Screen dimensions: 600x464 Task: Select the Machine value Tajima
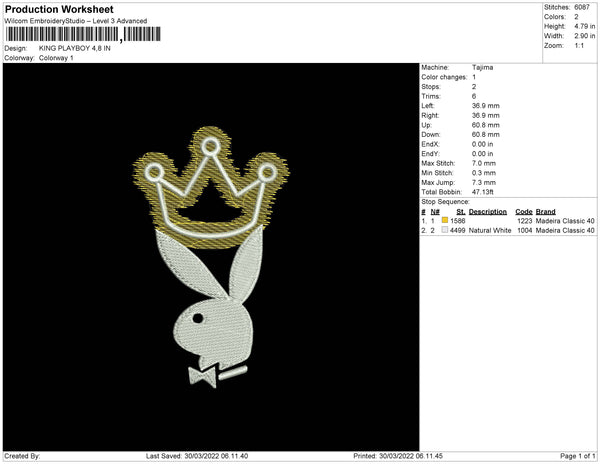click(482, 67)
